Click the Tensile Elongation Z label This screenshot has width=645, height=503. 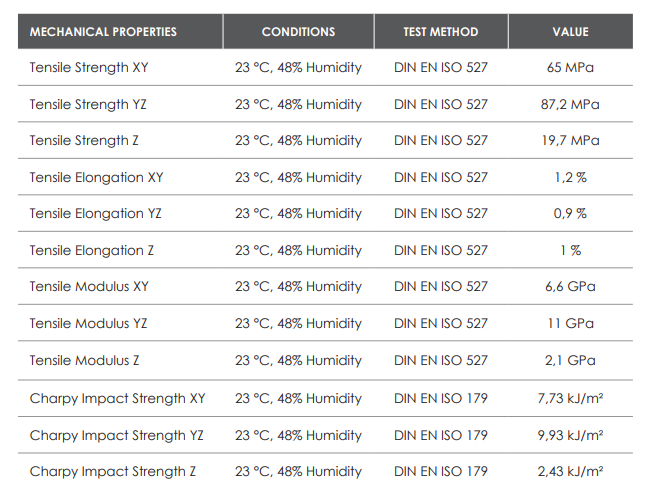click(91, 250)
